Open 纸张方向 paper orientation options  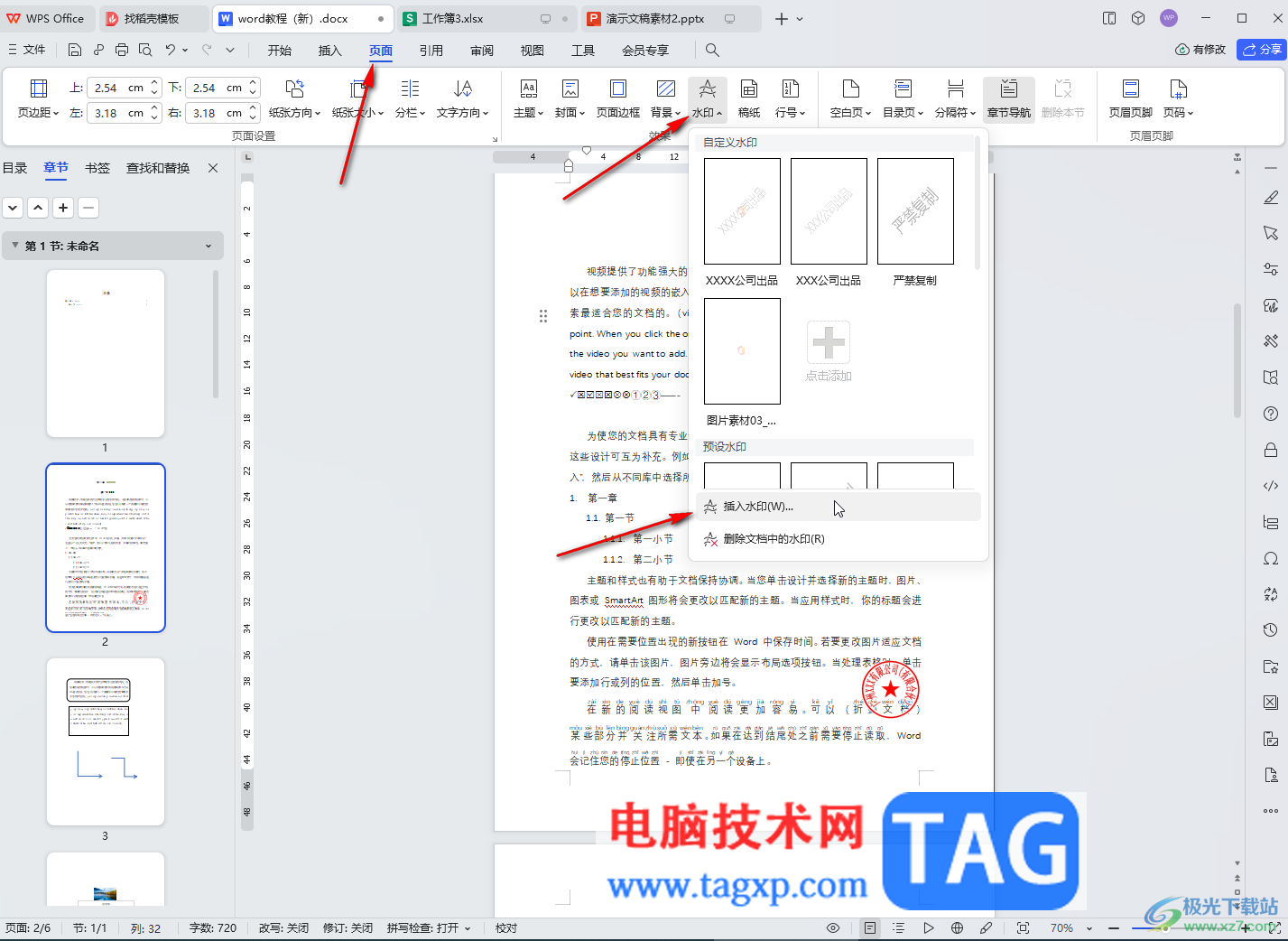click(294, 98)
